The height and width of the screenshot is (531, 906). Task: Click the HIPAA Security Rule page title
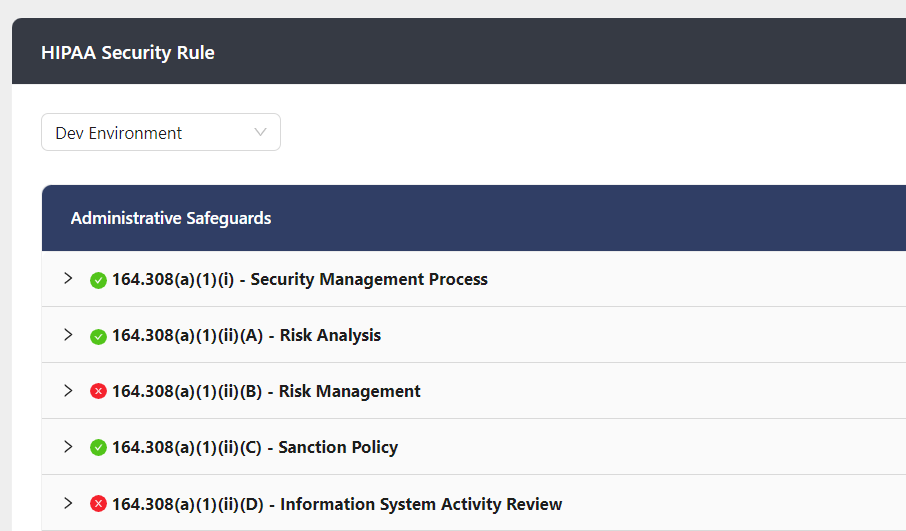(128, 52)
